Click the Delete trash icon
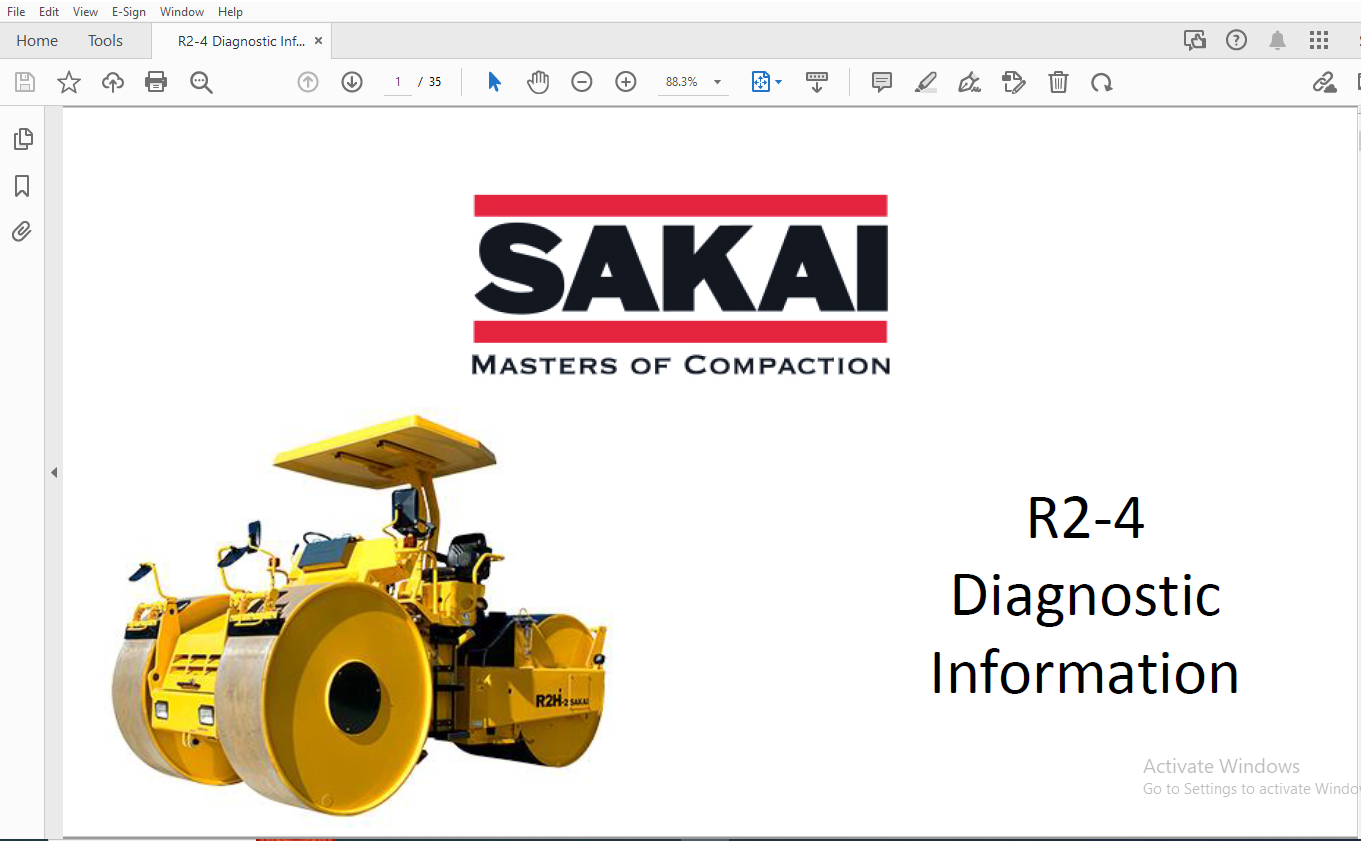Image resolution: width=1361 pixels, height=841 pixels. [1058, 82]
